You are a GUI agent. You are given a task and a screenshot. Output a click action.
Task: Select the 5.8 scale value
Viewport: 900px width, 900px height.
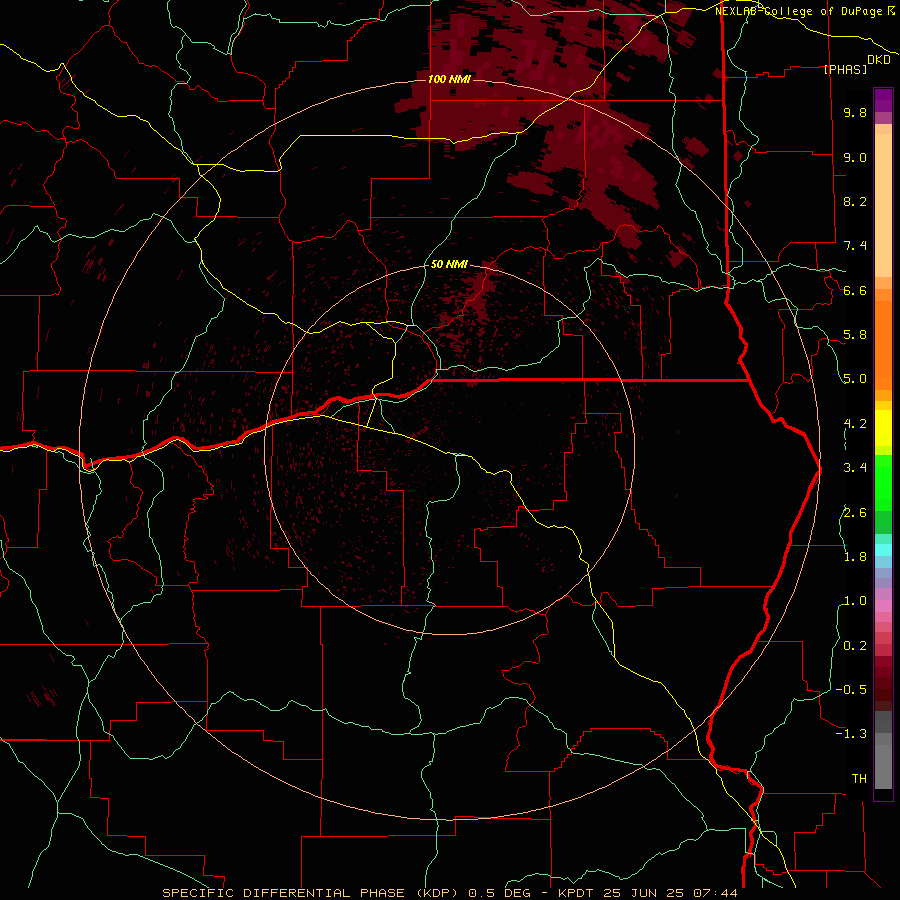point(855,335)
